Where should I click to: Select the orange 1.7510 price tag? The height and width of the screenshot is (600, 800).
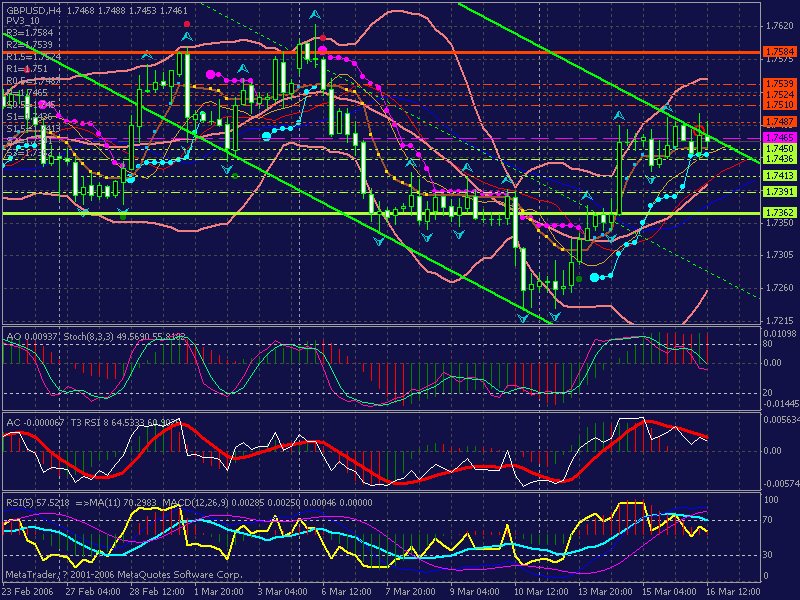[779, 105]
